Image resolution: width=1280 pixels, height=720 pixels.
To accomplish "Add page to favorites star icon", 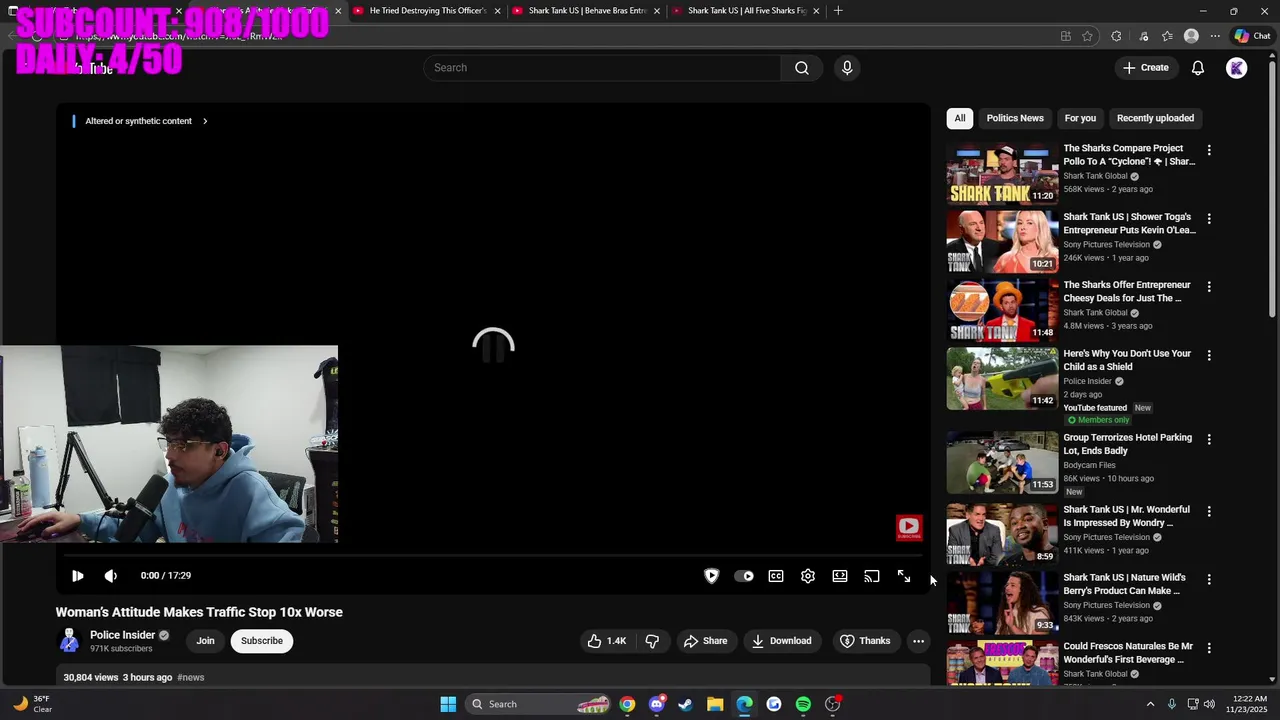I will (x=1087, y=36).
